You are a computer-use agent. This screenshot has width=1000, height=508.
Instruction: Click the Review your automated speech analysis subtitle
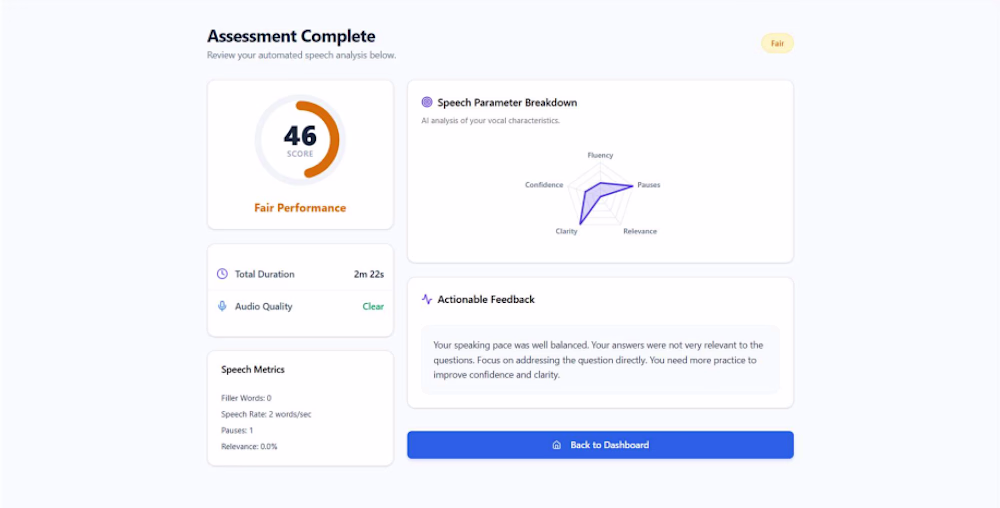[x=302, y=55]
